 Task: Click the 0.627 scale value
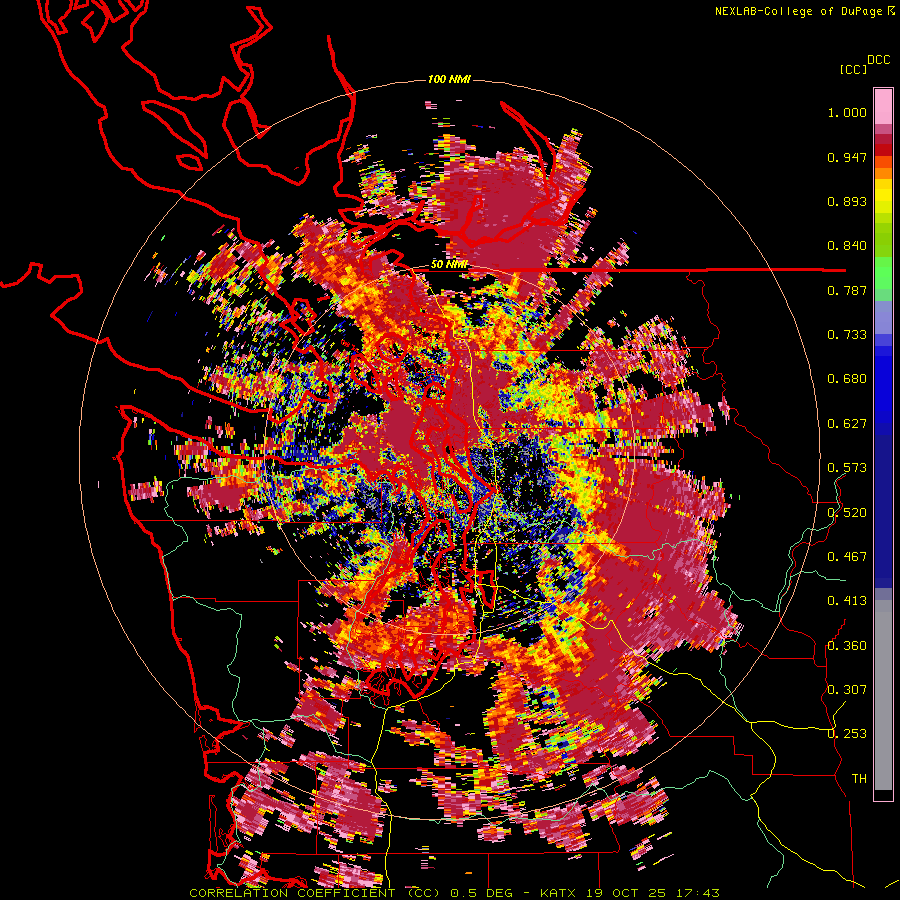pos(847,424)
